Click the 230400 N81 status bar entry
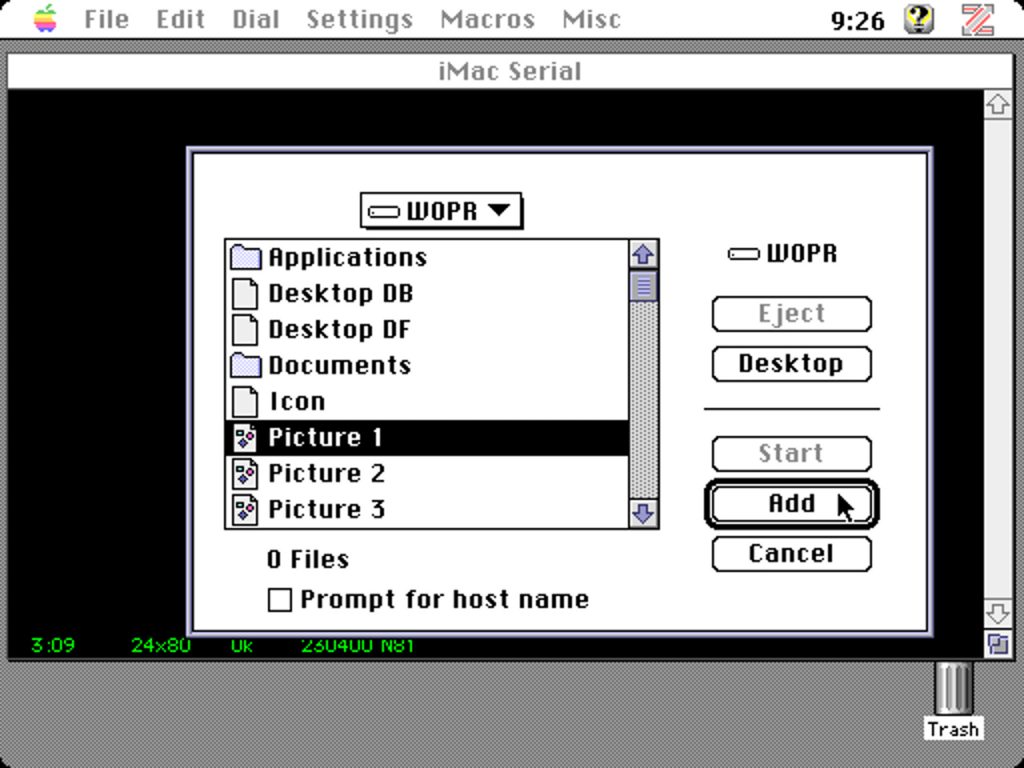 (x=357, y=645)
